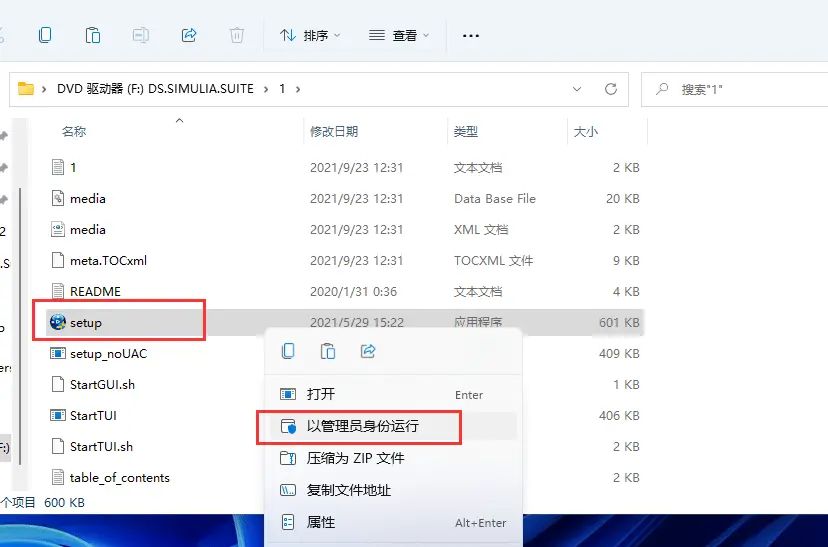The image size is (828, 547).
Task: Select the meta.TOCxml file
Action: click(108, 260)
